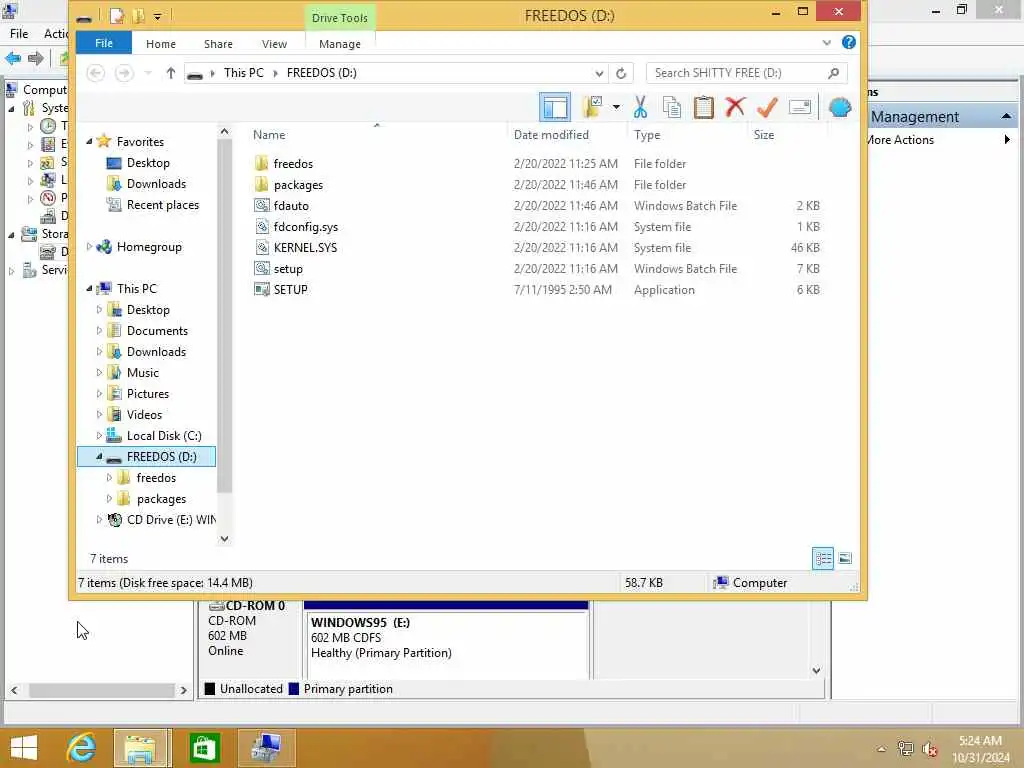Click the Windows Start button
The width and height of the screenshot is (1024, 768).
[x=24, y=748]
